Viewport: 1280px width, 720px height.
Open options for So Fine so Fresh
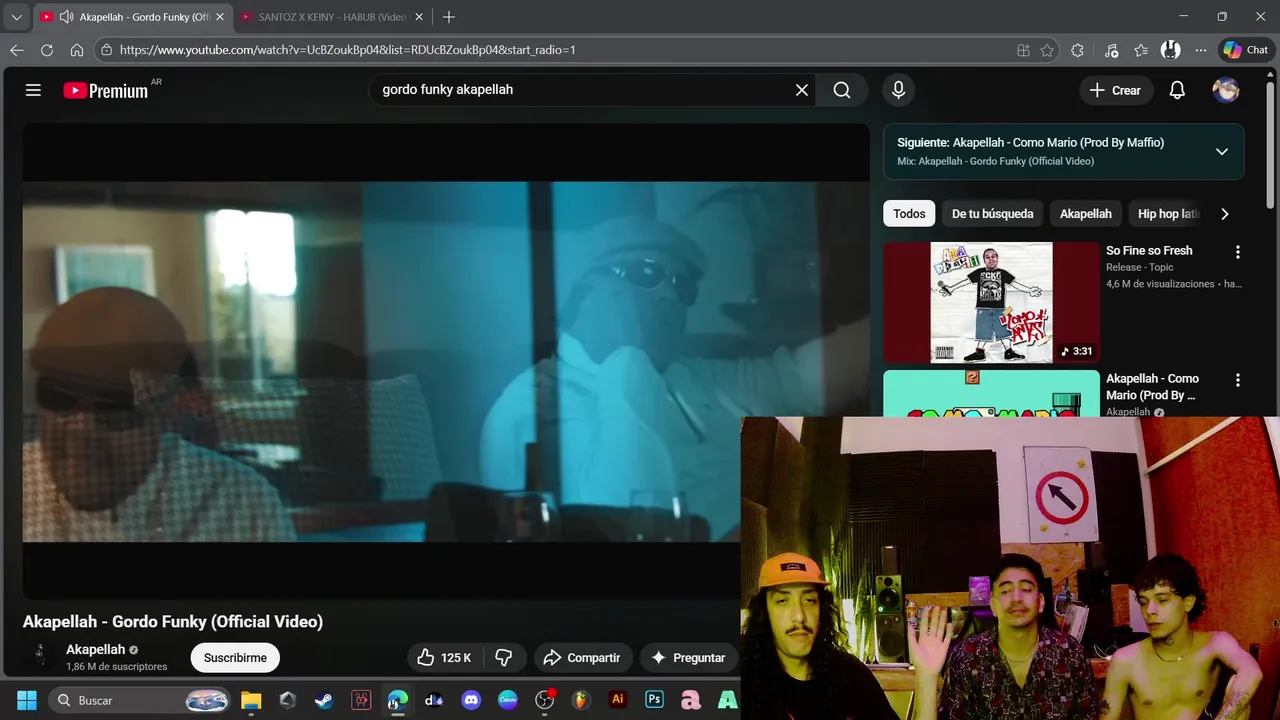coord(1238,252)
